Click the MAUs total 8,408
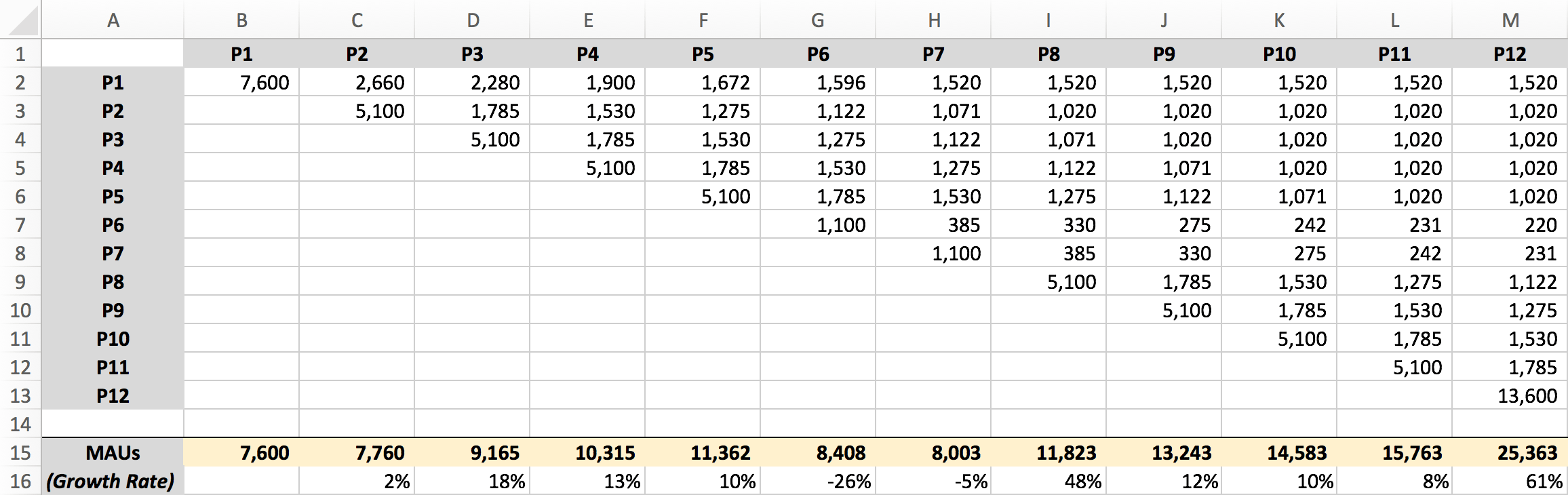 pyautogui.click(x=818, y=452)
